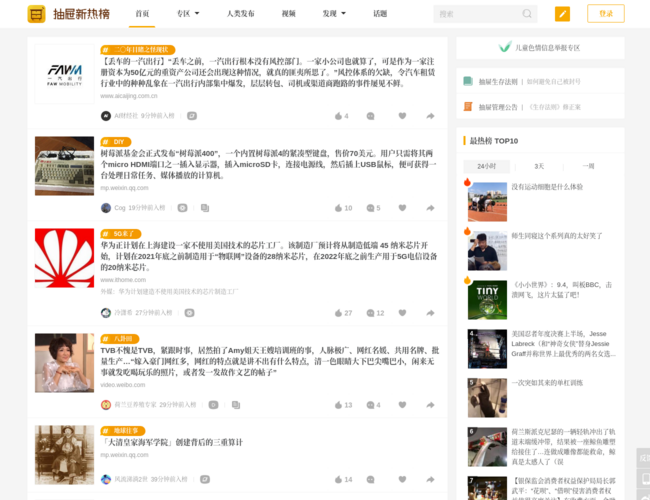Open the Tiny World thumbnail in TOP10
This screenshot has width=650, height=500.
click(487, 300)
